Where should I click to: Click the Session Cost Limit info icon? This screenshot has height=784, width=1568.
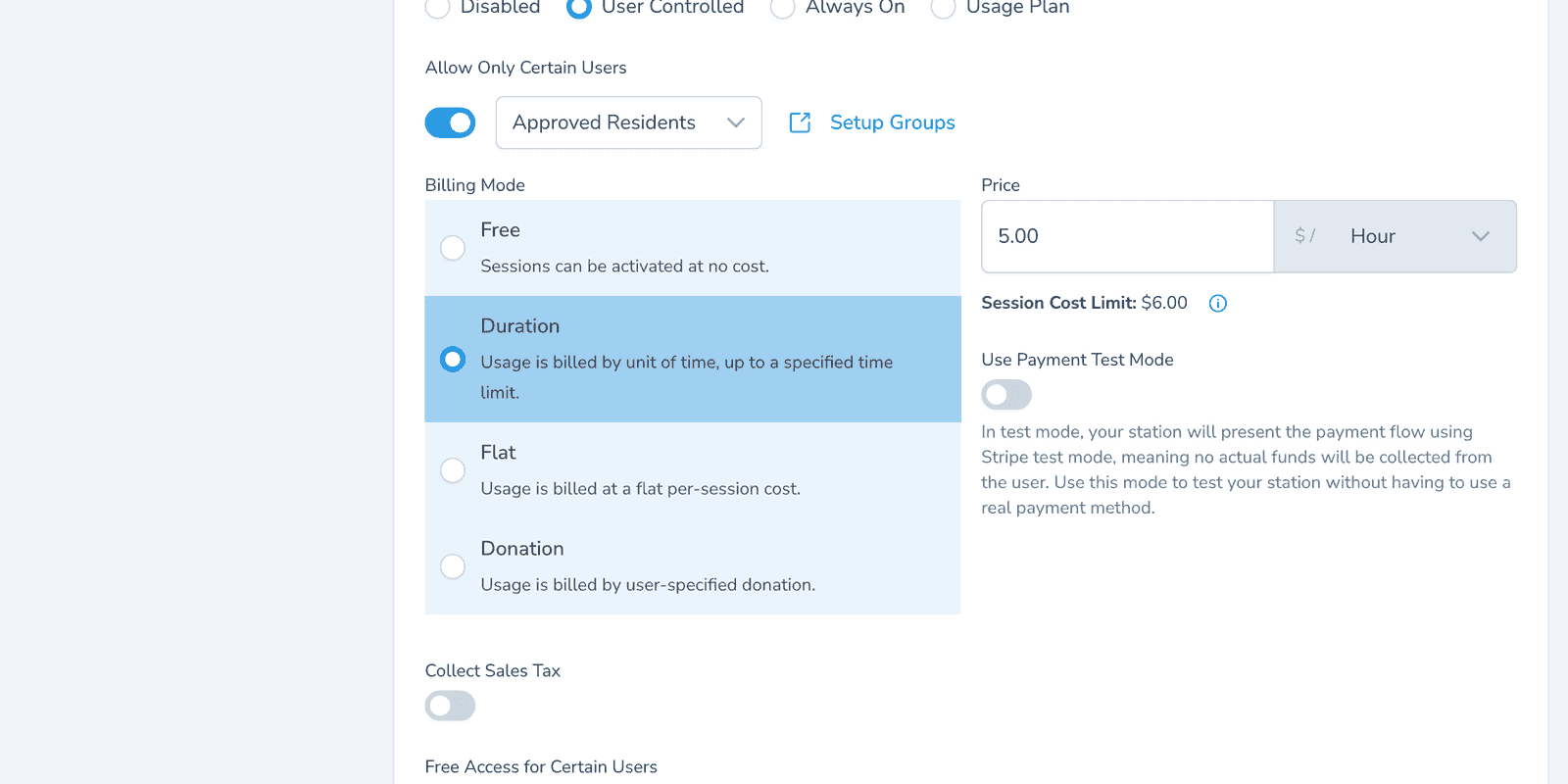click(x=1218, y=304)
